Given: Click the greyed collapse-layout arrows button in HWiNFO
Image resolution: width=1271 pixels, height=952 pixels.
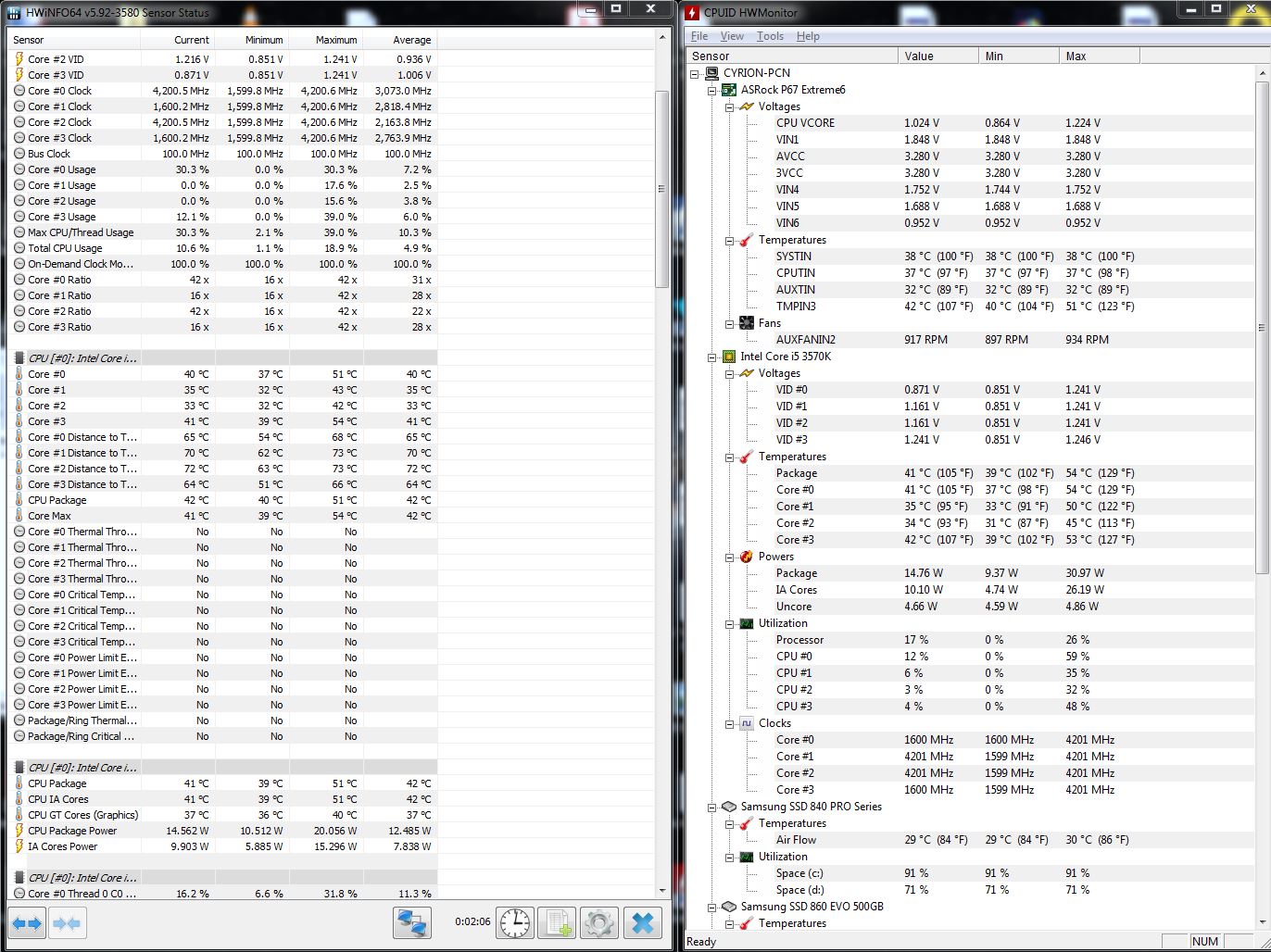Looking at the screenshot, I should pyautogui.click(x=67, y=923).
